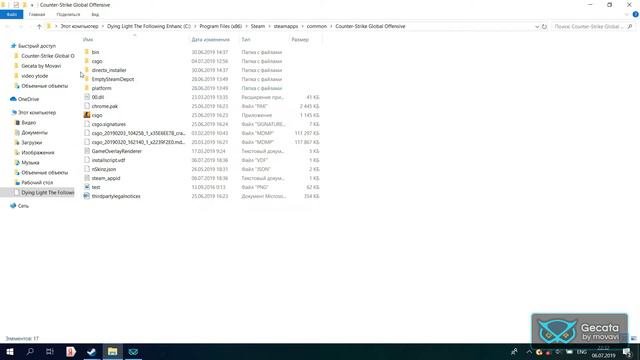
Task: Select Music under This PC
Action: pyautogui.click(x=30, y=162)
